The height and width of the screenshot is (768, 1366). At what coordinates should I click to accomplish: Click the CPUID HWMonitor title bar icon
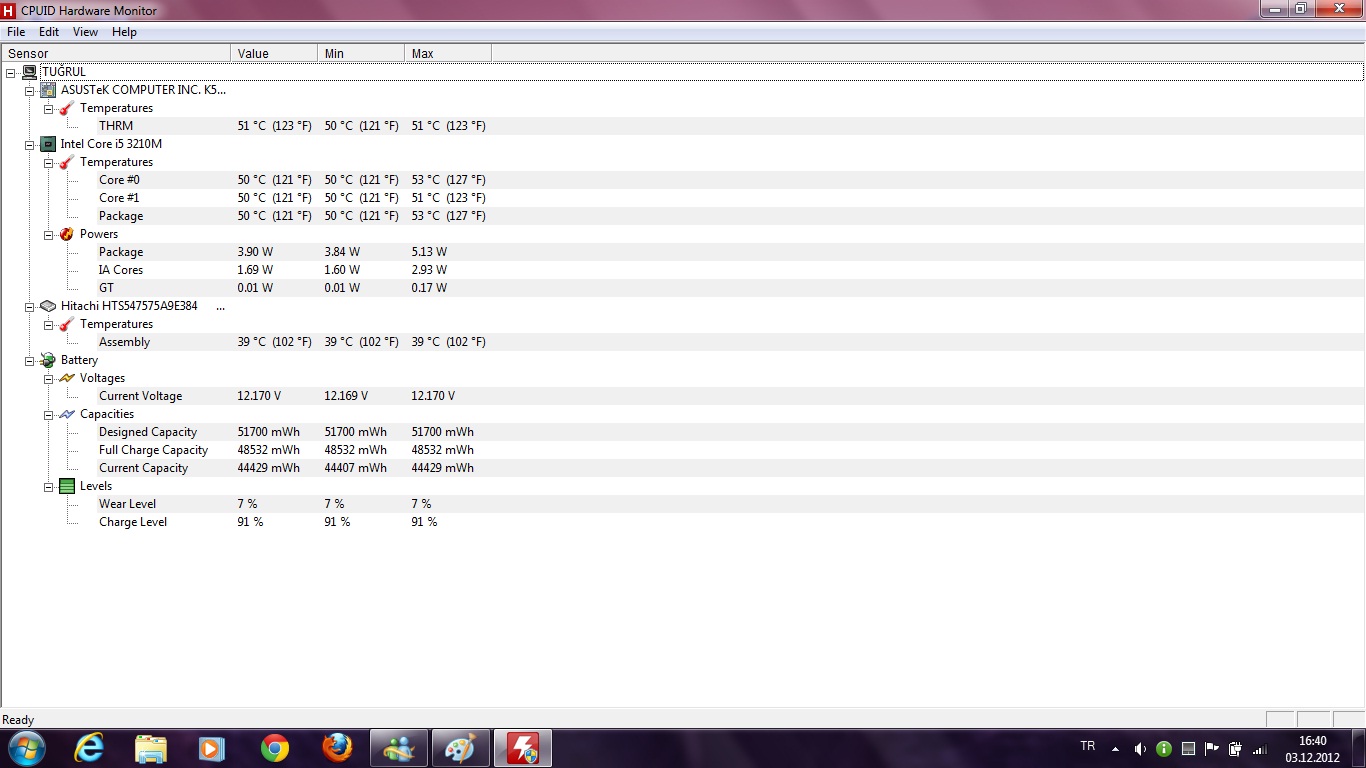coord(9,10)
